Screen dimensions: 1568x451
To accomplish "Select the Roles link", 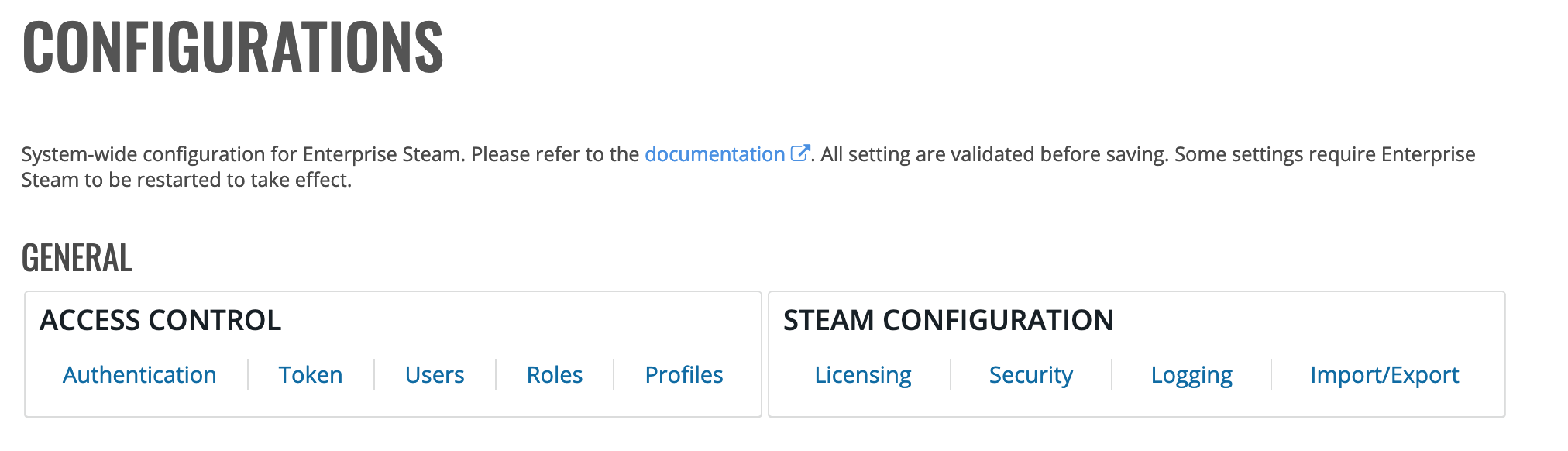I will click(555, 375).
